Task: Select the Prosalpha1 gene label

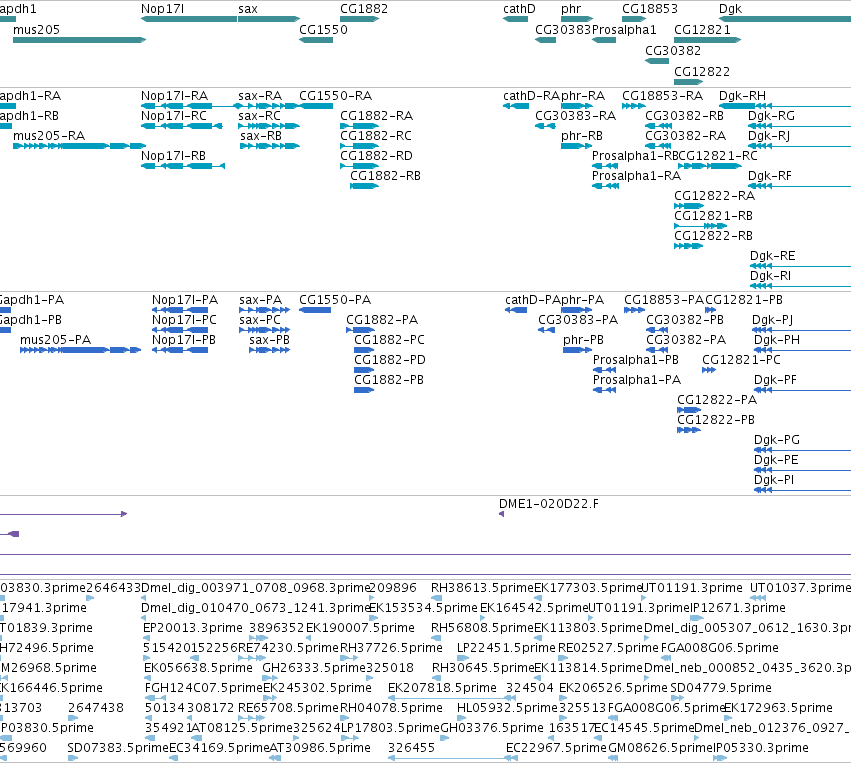Action: coord(624,29)
